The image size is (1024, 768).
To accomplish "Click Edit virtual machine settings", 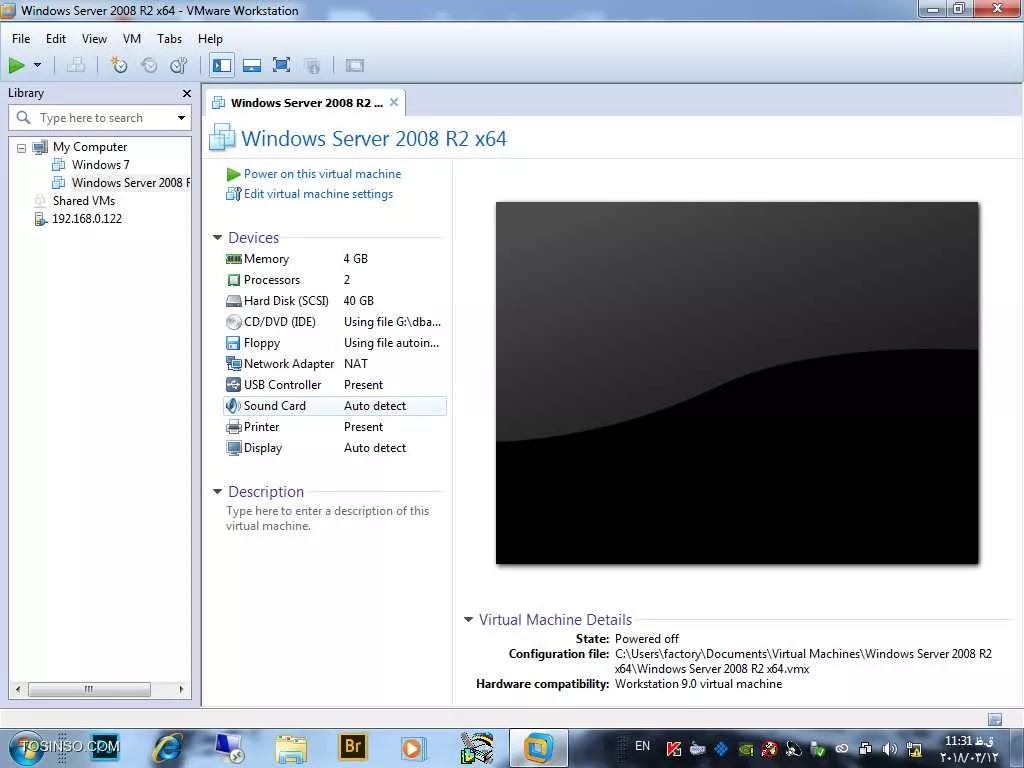I will pos(318,194).
